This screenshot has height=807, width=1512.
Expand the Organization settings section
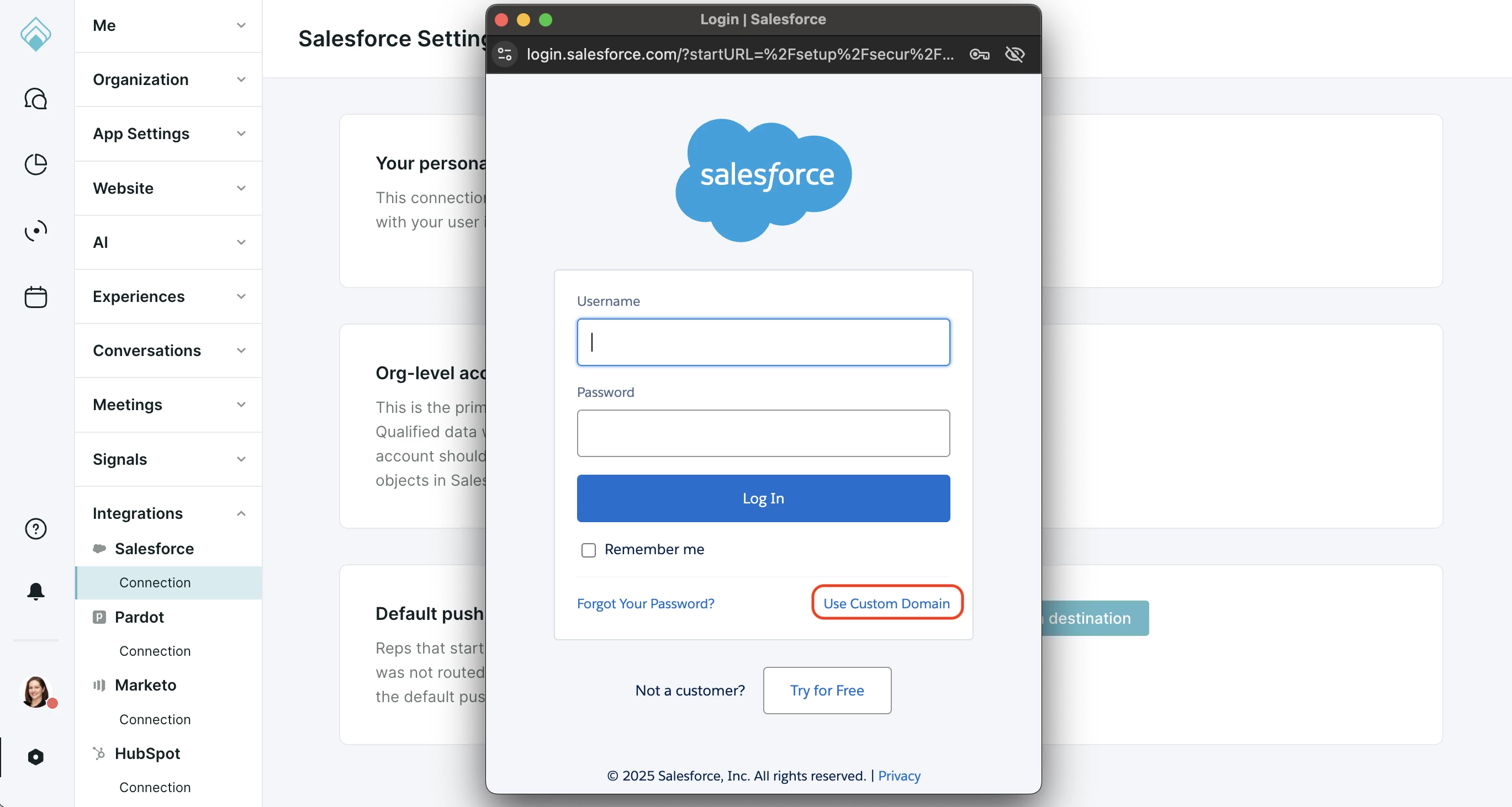pos(168,80)
